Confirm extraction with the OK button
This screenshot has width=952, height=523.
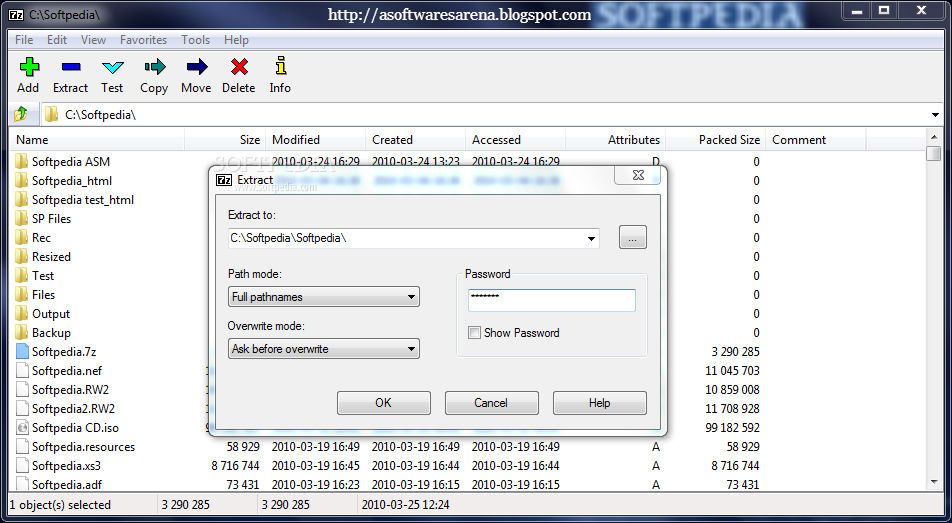click(x=384, y=403)
